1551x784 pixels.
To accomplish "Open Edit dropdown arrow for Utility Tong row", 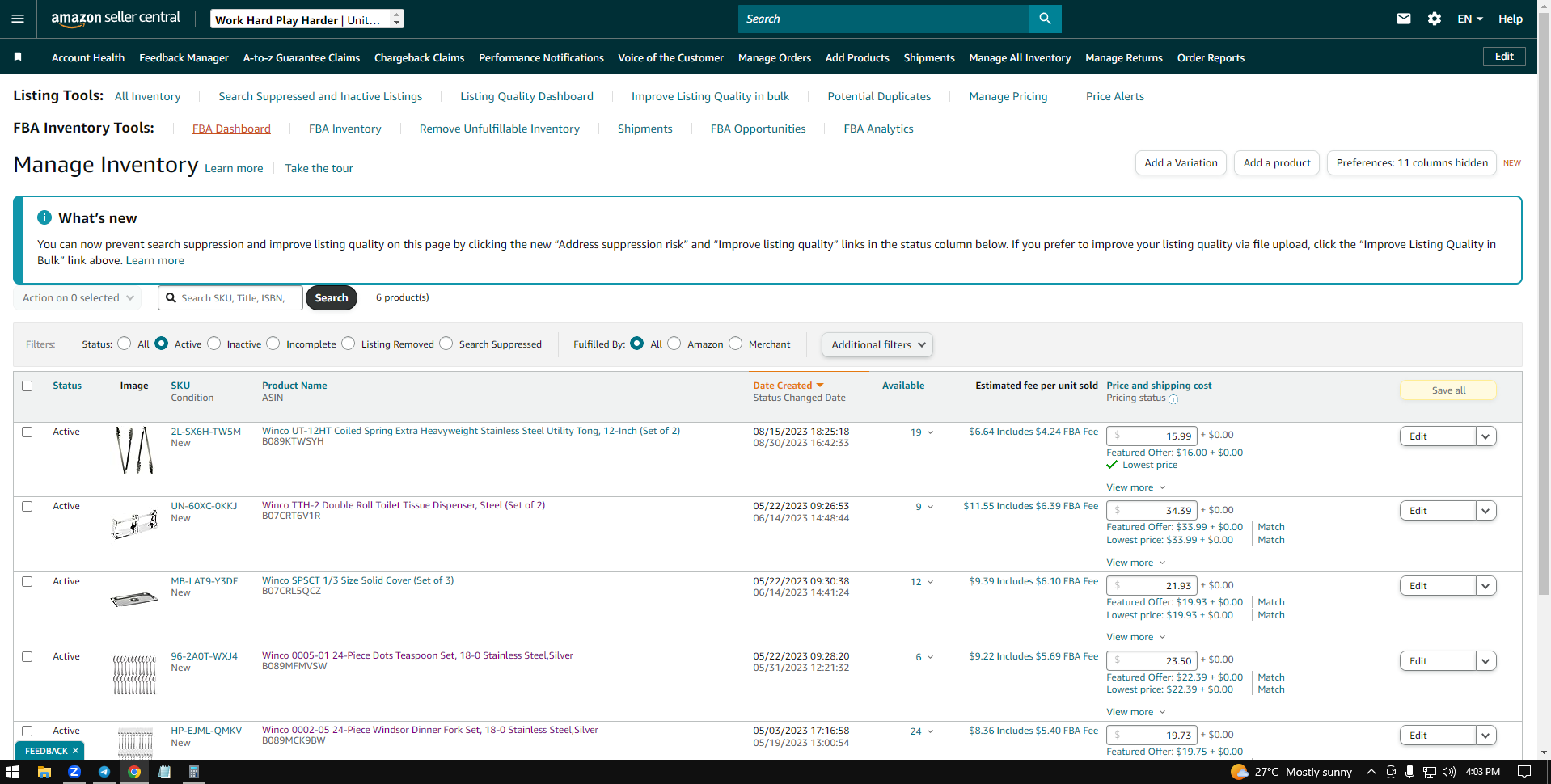I will [1485, 436].
